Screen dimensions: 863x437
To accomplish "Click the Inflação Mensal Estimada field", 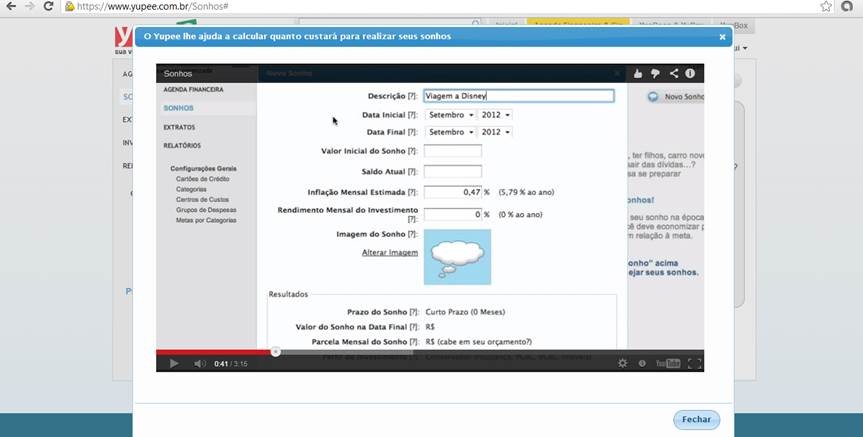I will pos(453,192).
